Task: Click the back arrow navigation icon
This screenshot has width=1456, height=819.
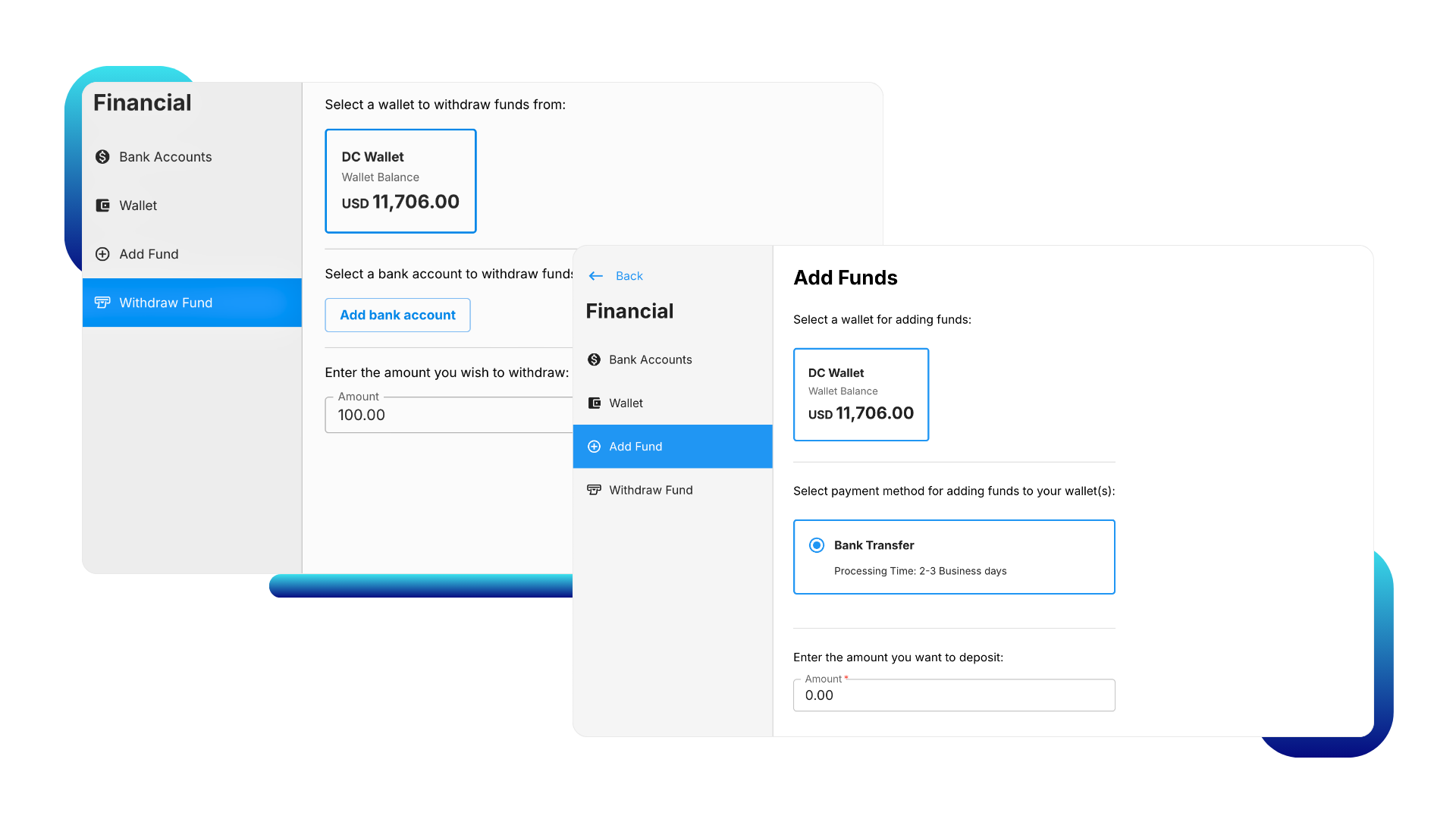Action: 596,275
